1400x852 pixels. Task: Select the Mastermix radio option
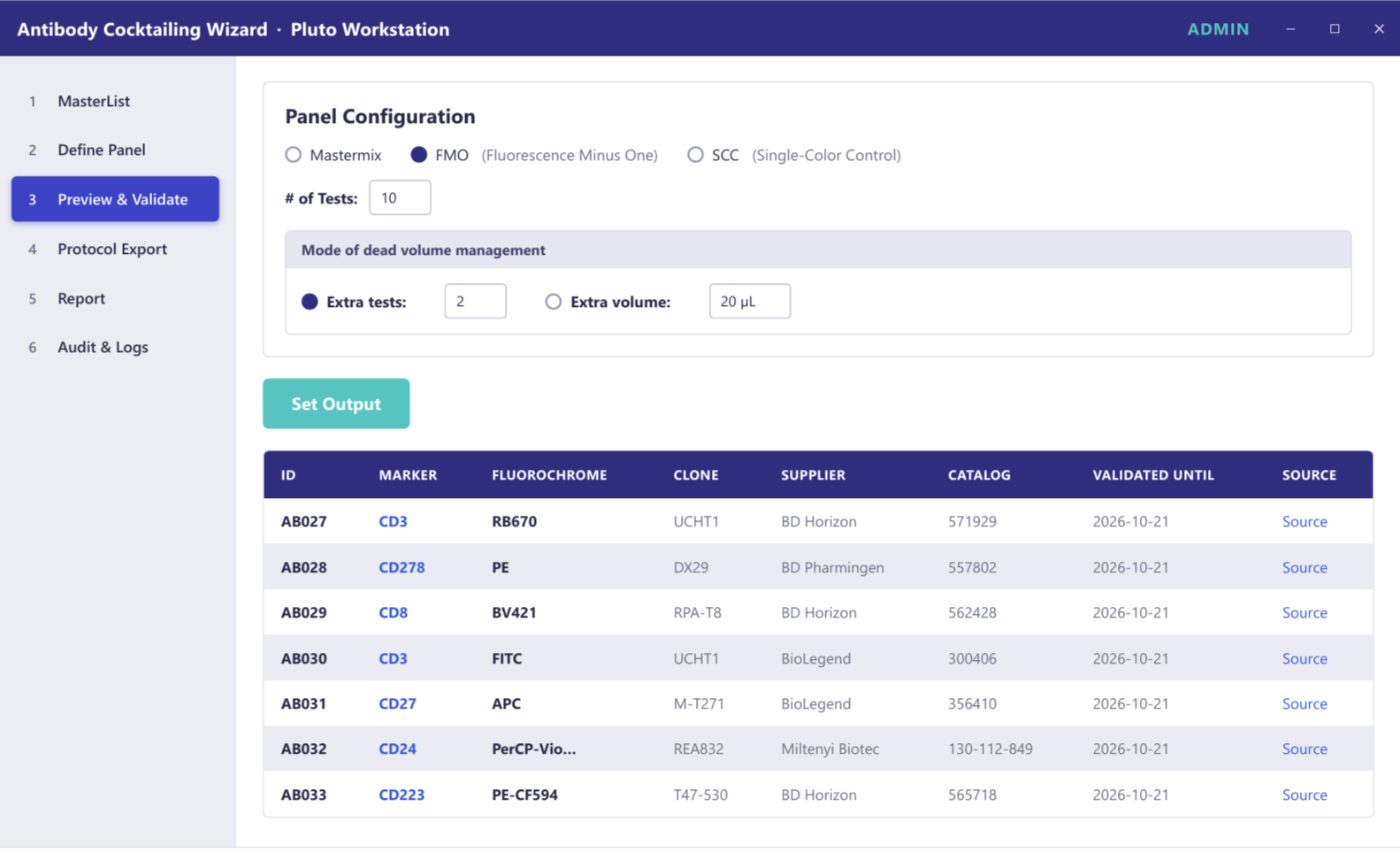(x=294, y=155)
